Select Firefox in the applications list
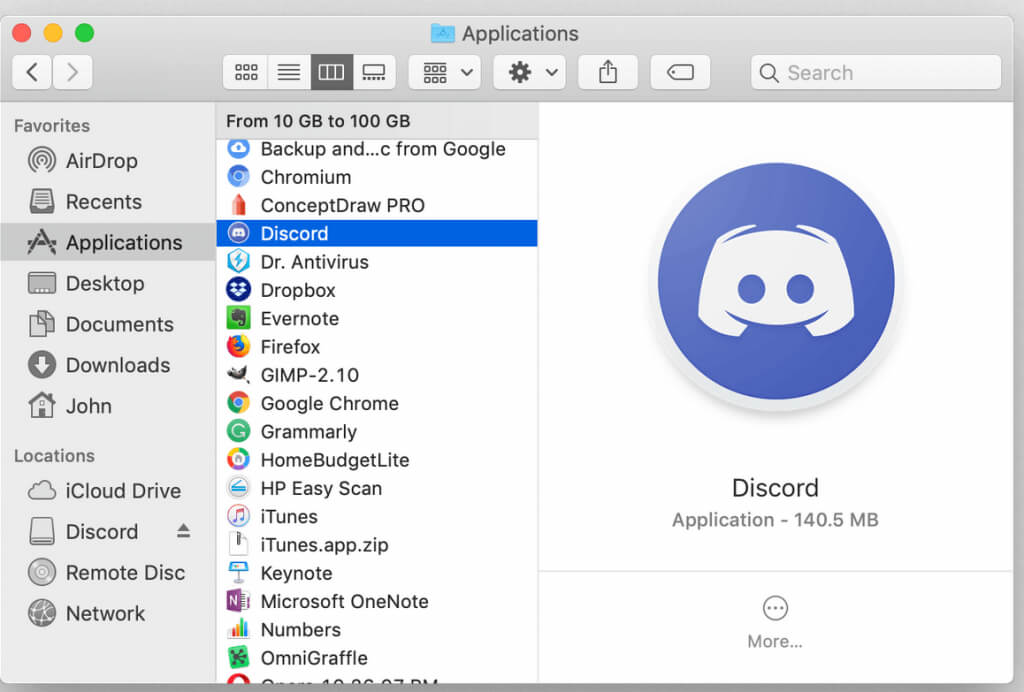This screenshot has height=692, width=1024. point(290,347)
